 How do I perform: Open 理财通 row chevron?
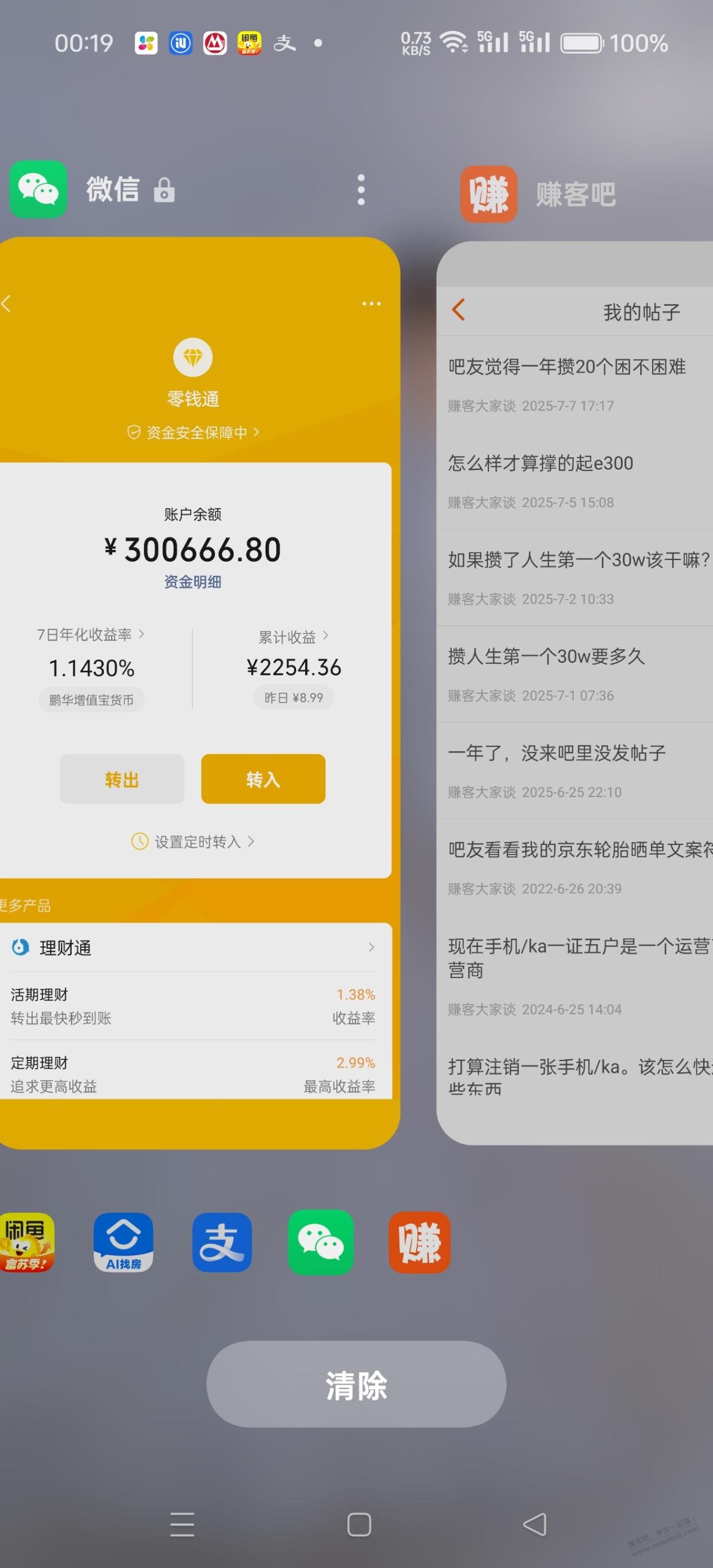[x=371, y=947]
